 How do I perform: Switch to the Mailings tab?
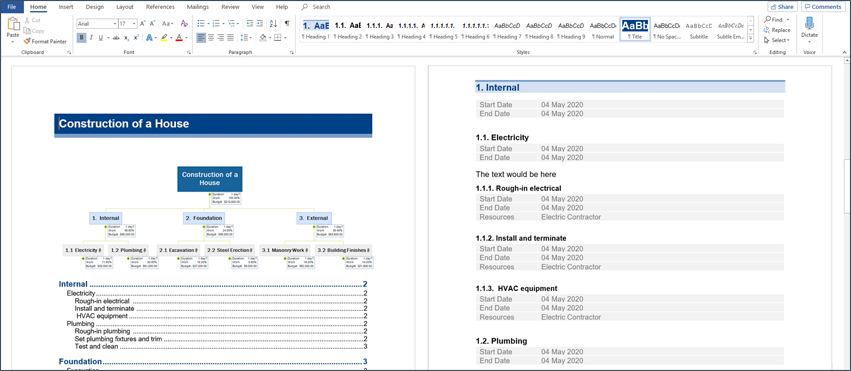(198, 7)
